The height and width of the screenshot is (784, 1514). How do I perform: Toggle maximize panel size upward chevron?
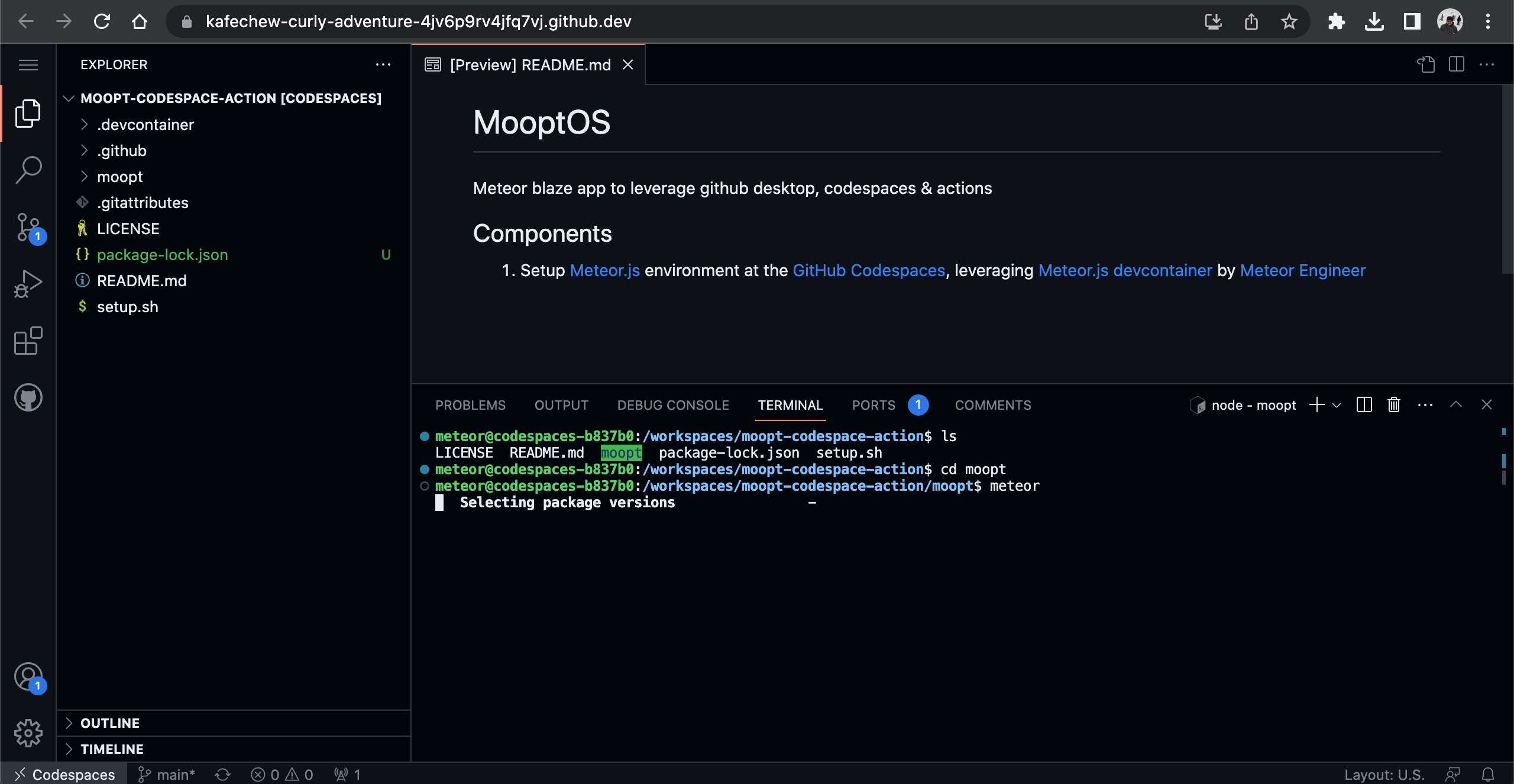pyautogui.click(x=1457, y=404)
